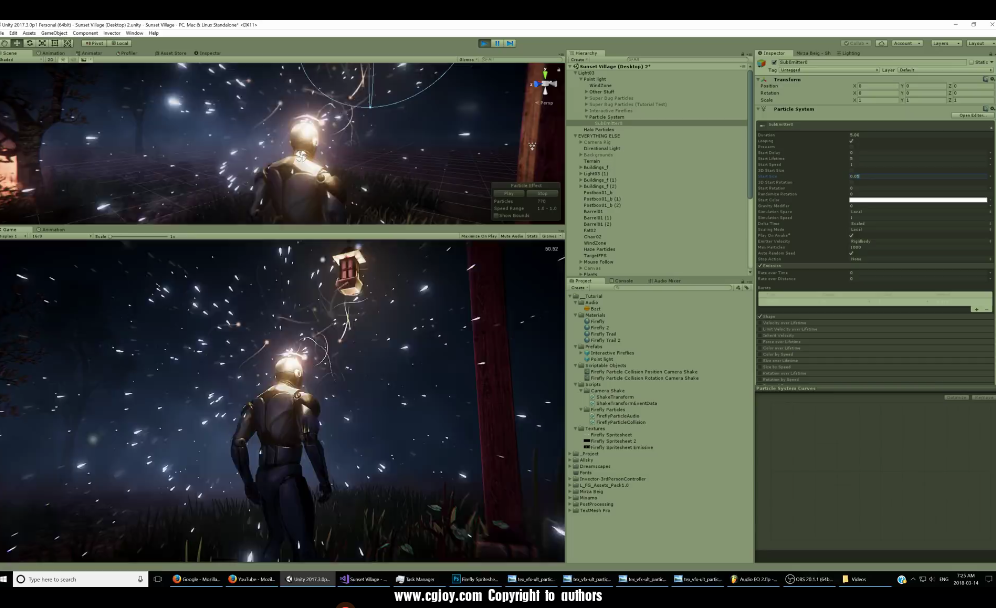Toggle the Auto Random Seed checkbox
Image resolution: width=996 pixels, height=608 pixels.
tap(852, 253)
